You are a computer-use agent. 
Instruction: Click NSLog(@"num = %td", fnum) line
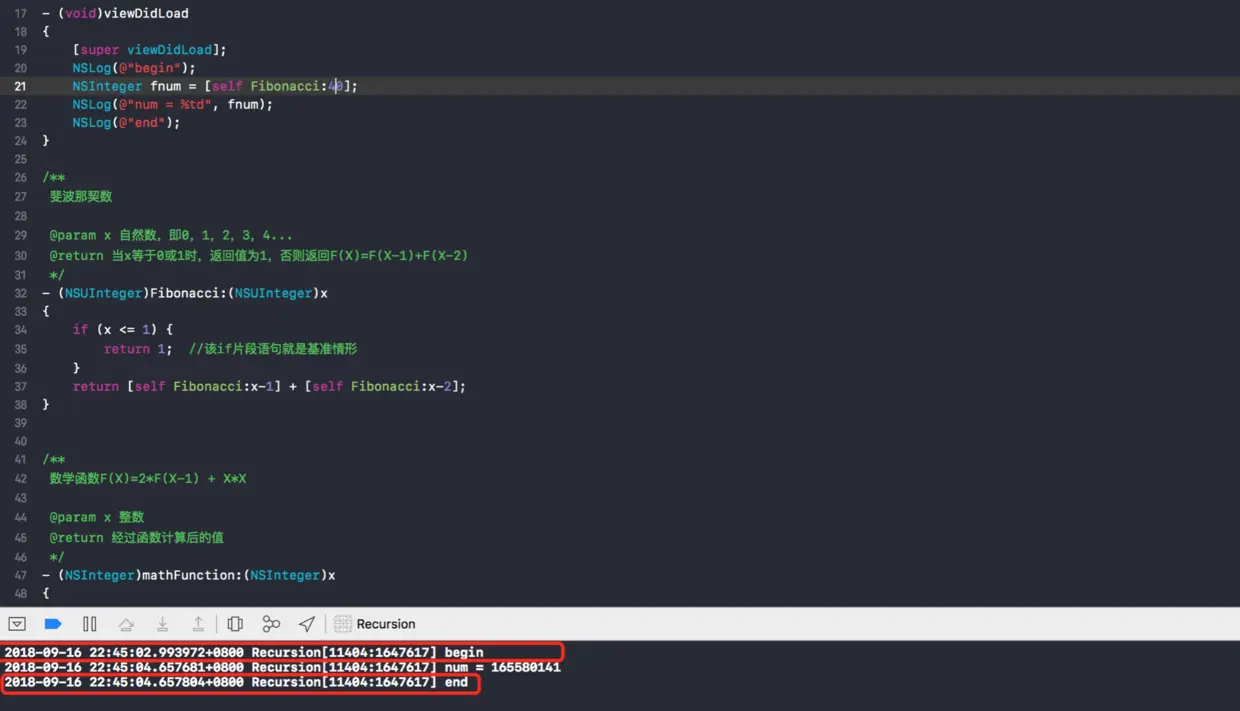[x=172, y=104]
